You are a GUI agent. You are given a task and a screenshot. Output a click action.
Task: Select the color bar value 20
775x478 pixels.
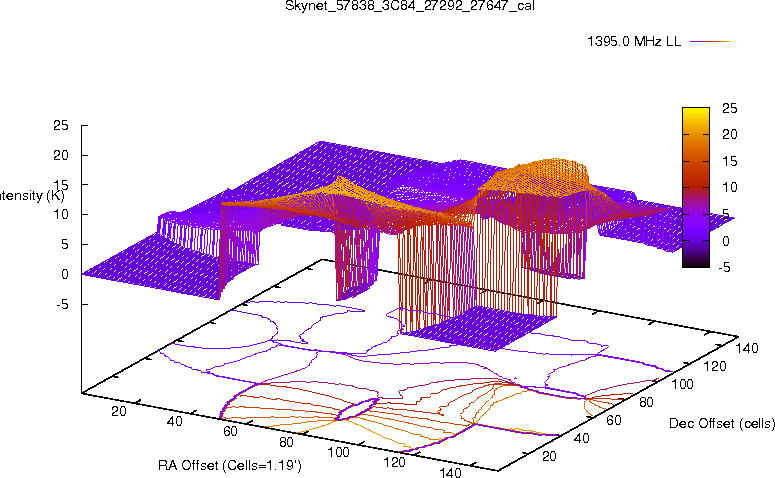(730, 134)
